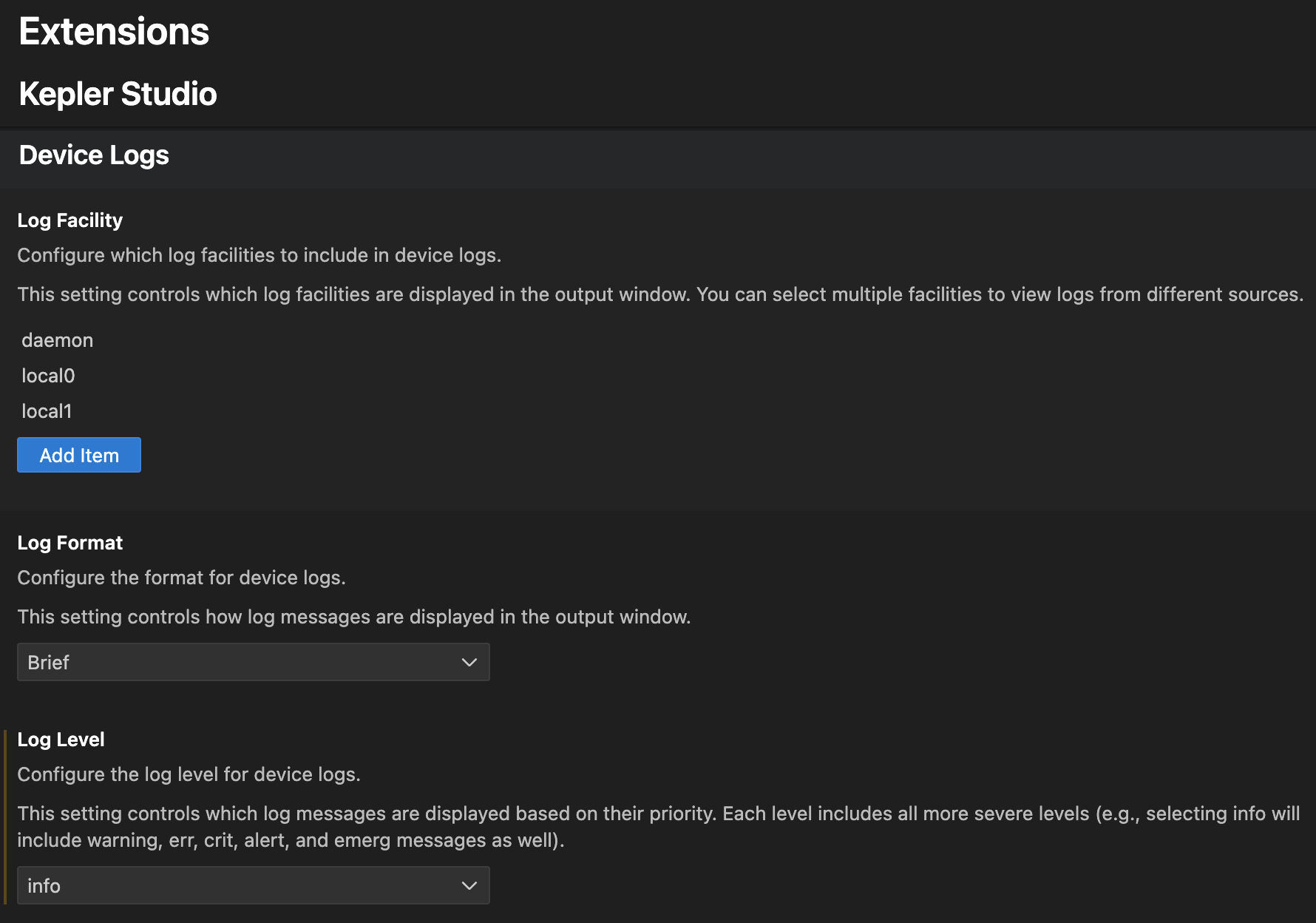Click the chevron arrow on the Brief dropdown
The height and width of the screenshot is (923, 1316).
(x=469, y=662)
